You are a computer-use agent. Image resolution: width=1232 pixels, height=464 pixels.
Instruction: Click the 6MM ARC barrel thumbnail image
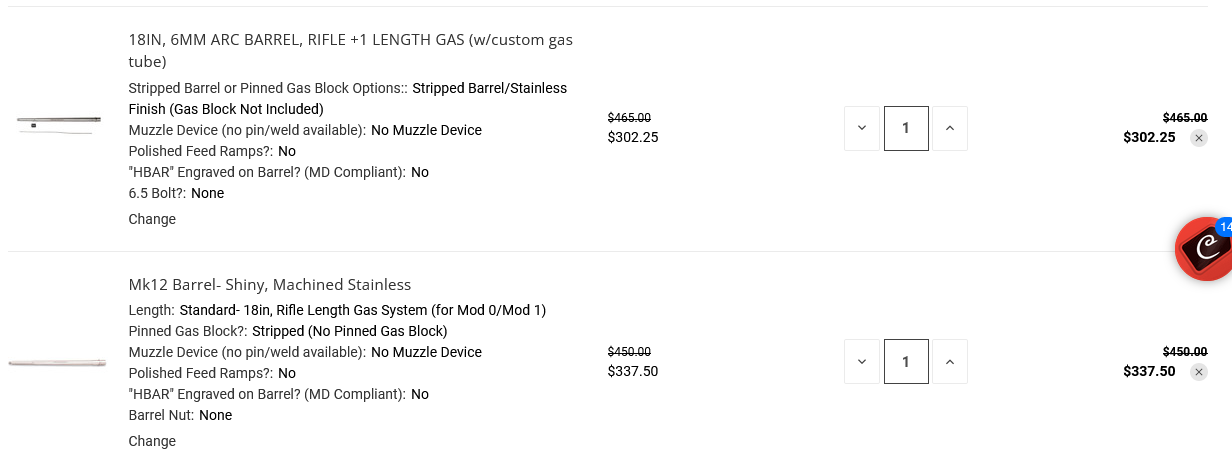tap(58, 123)
